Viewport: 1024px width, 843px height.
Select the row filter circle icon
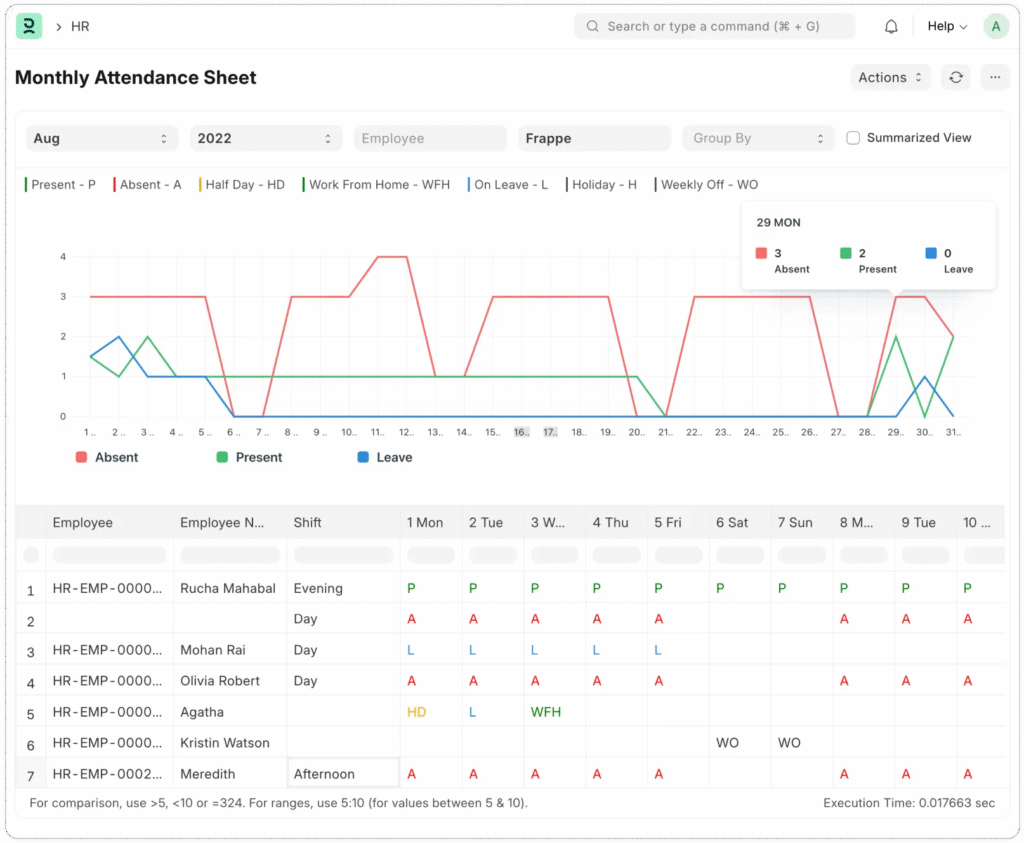31,555
